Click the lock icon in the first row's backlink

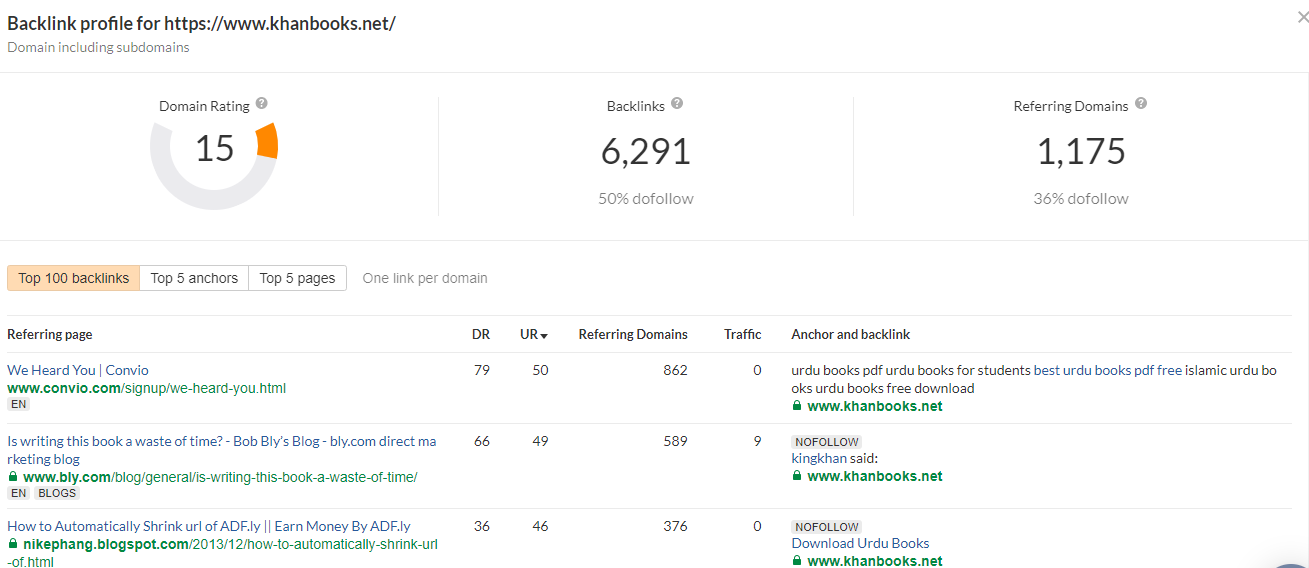[x=797, y=406]
